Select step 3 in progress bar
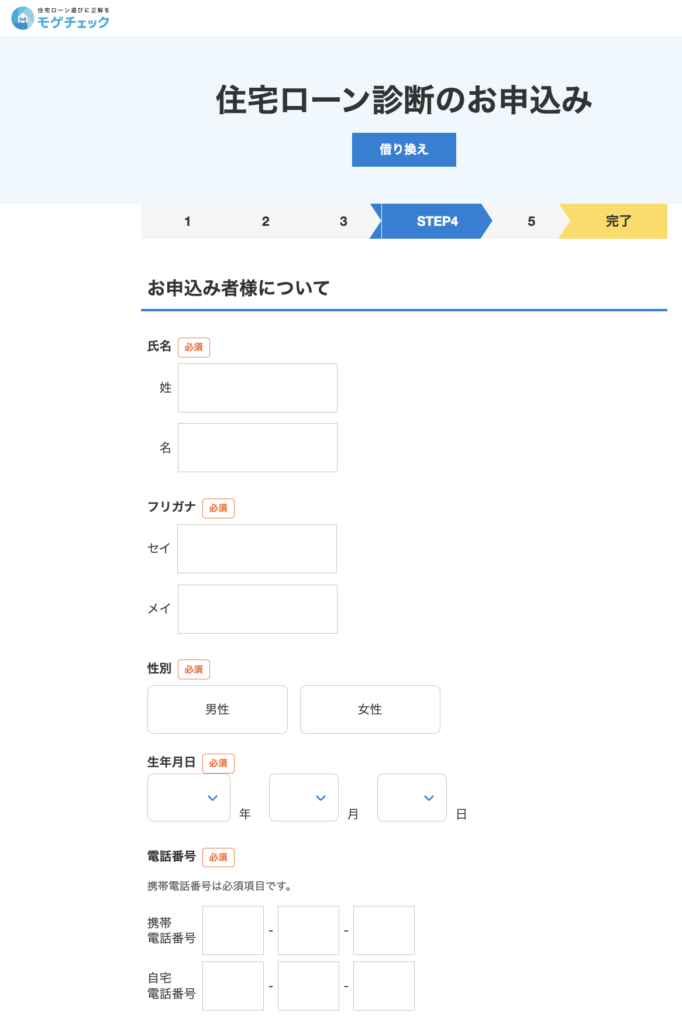Screen dimensions: 682x1024 (x=343, y=221)
